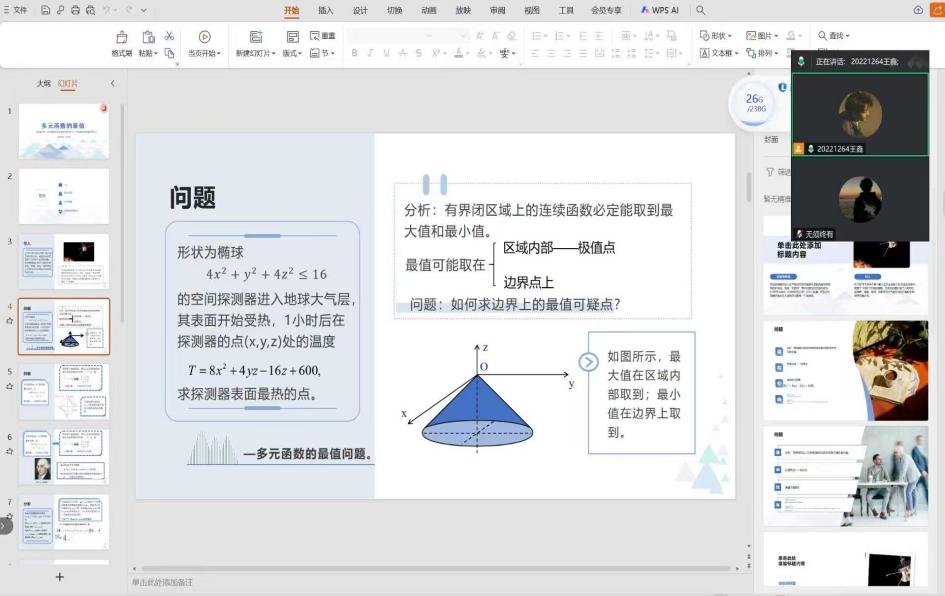Viewport: 945px width, 596px height.
Task: Toggle Underline formatting button
Action: point(386,53)
